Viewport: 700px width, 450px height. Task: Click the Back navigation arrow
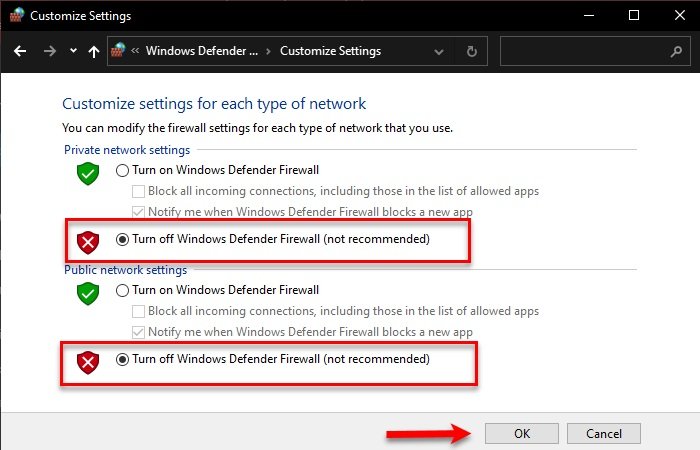tap(20, 51)
